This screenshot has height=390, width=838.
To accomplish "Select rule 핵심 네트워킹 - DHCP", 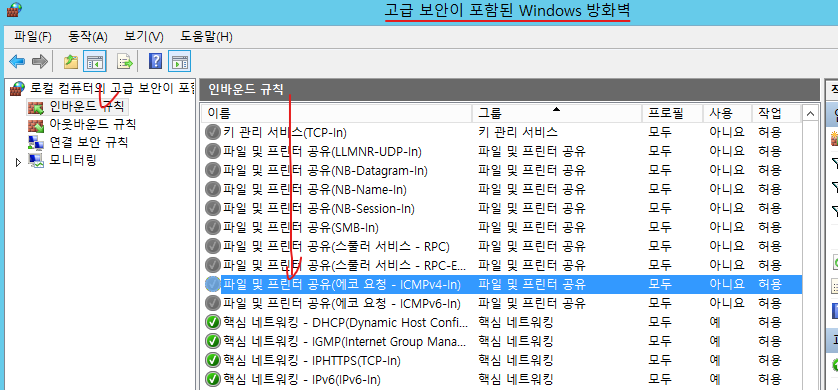I will click(x=345, y=322).
